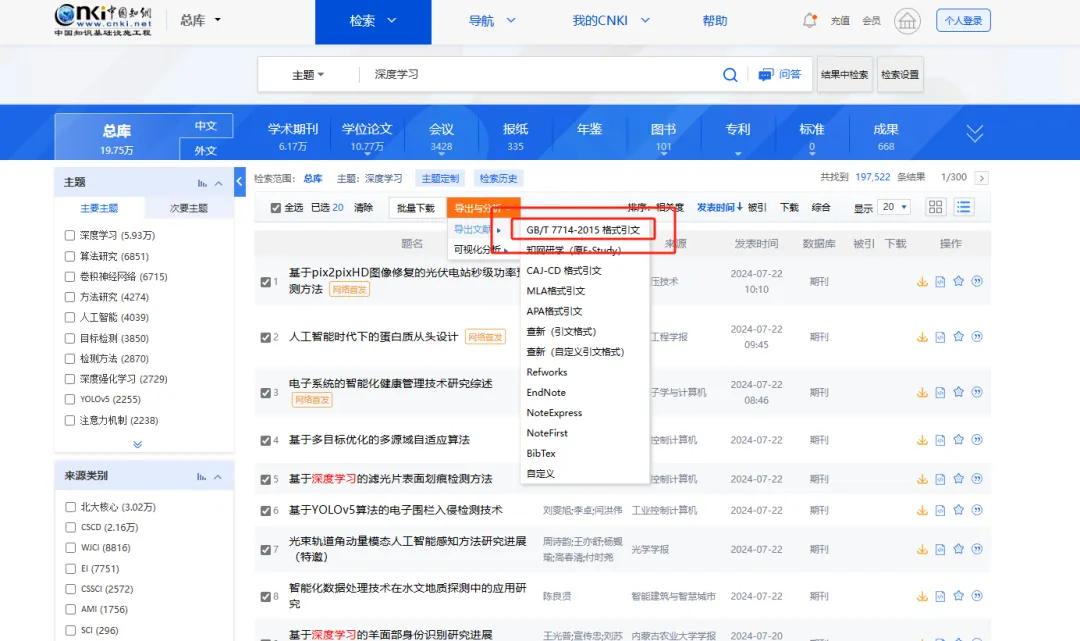Check the 北大核心 source filter
Screen dimensions: 1080x641
coord(70,507)
